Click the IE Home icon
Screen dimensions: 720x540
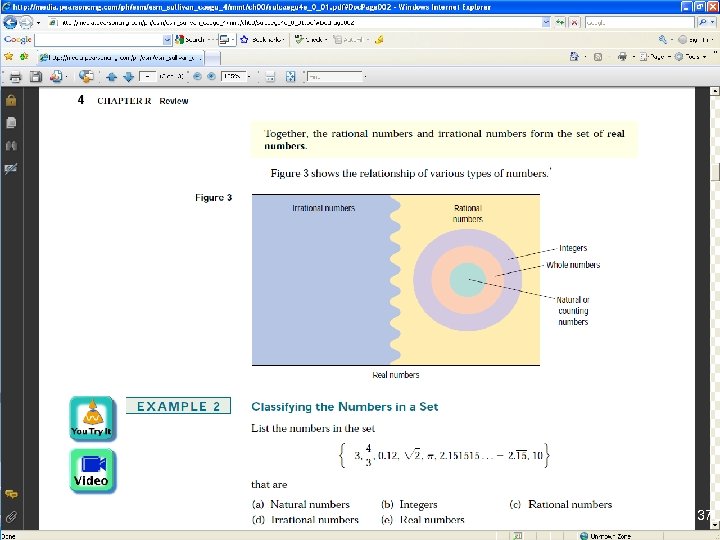(x=574, y=57)
